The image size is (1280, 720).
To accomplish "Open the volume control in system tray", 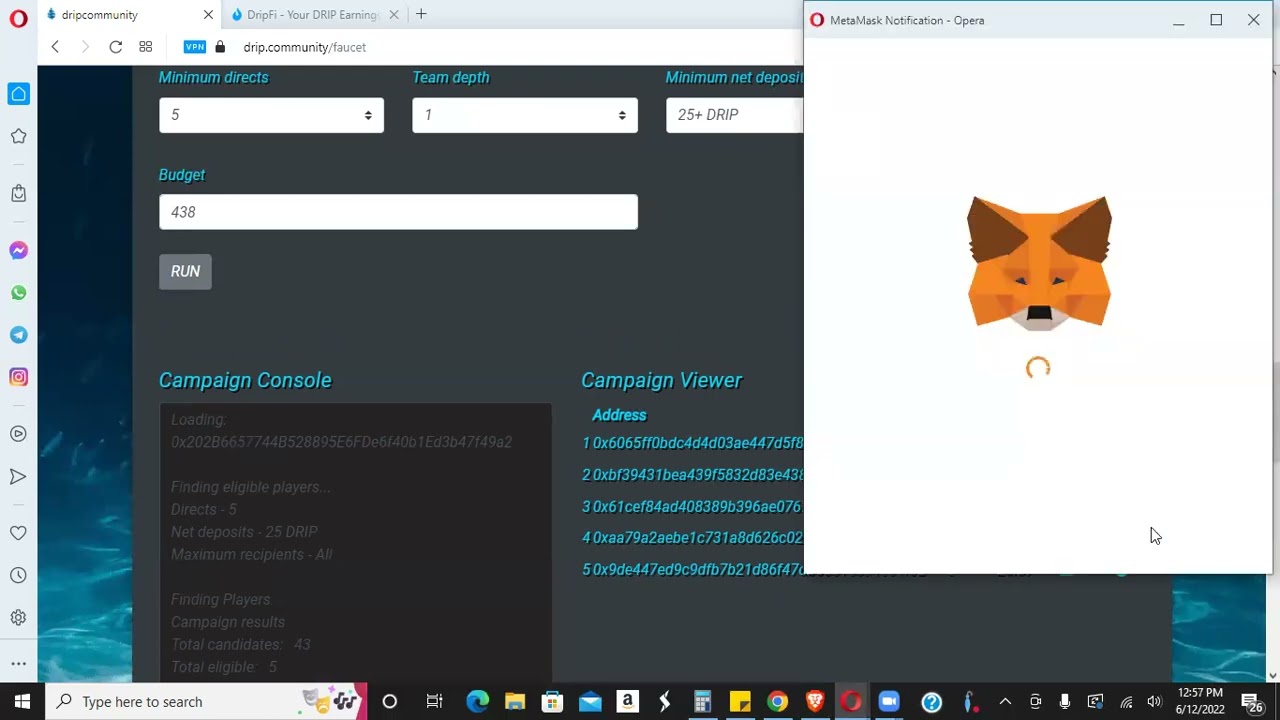I will pyautogui.click(x=1154, y=701).
